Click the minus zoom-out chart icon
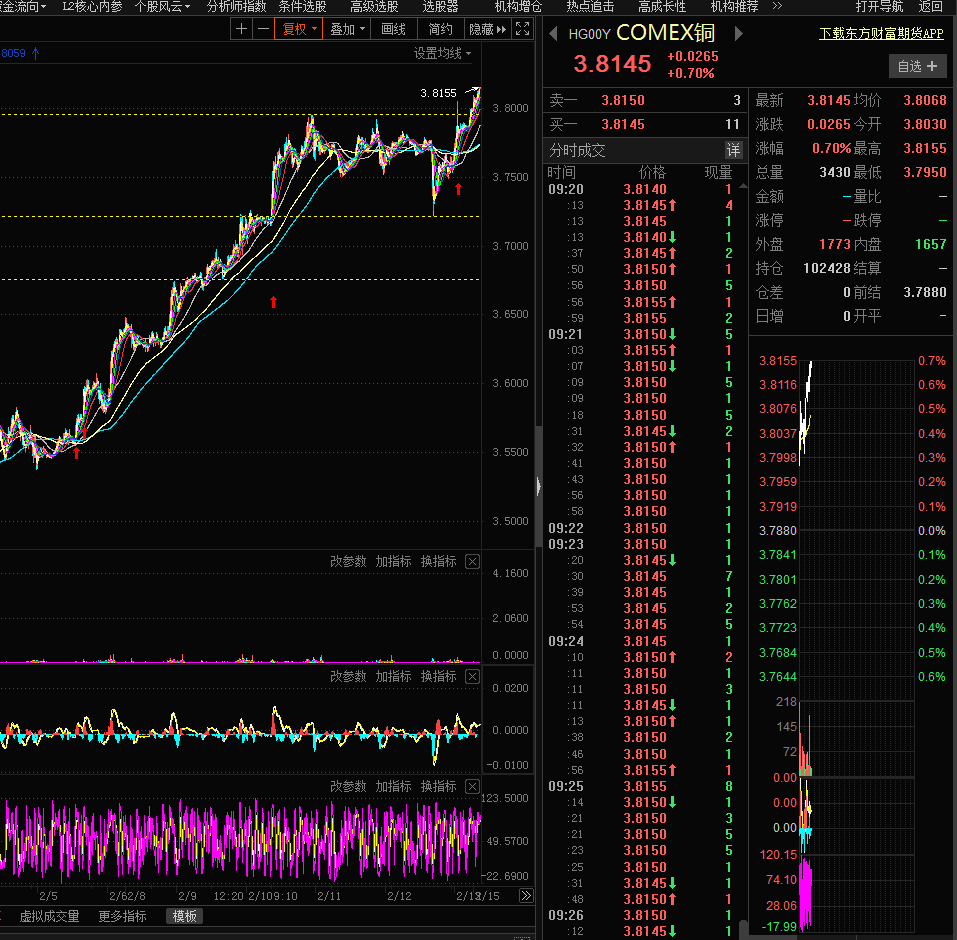Screen dimensions: 957x940 263,29
